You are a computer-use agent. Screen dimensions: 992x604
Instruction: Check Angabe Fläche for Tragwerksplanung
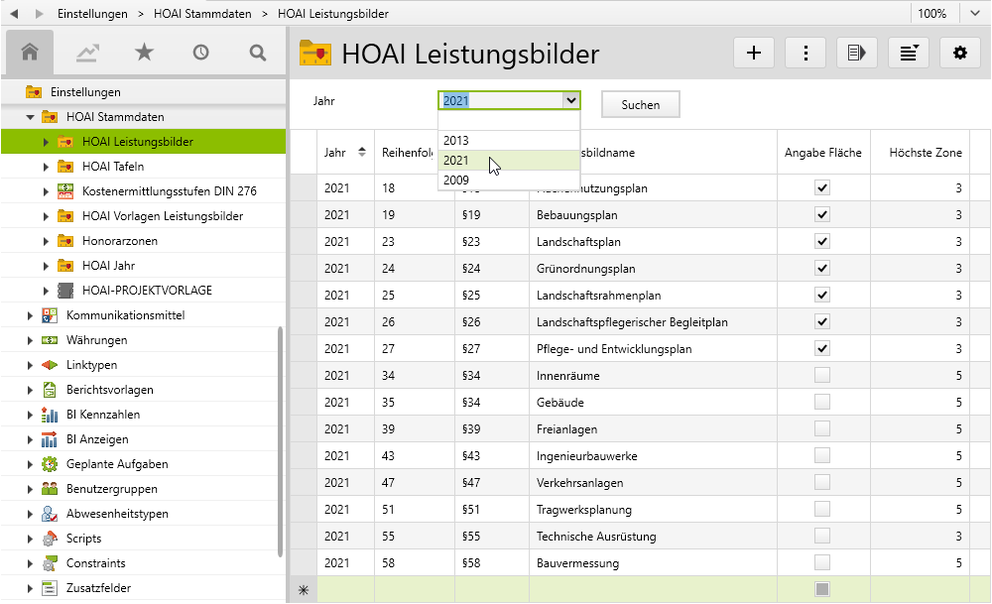tap(822, 509)
